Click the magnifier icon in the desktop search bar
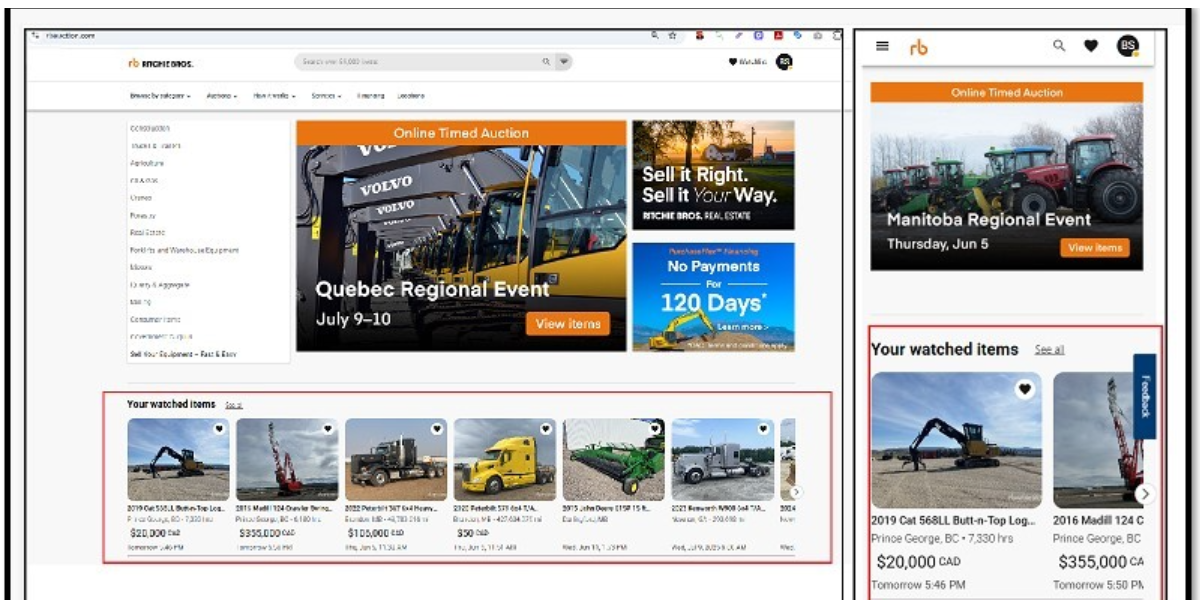 (x=546, y=60)
